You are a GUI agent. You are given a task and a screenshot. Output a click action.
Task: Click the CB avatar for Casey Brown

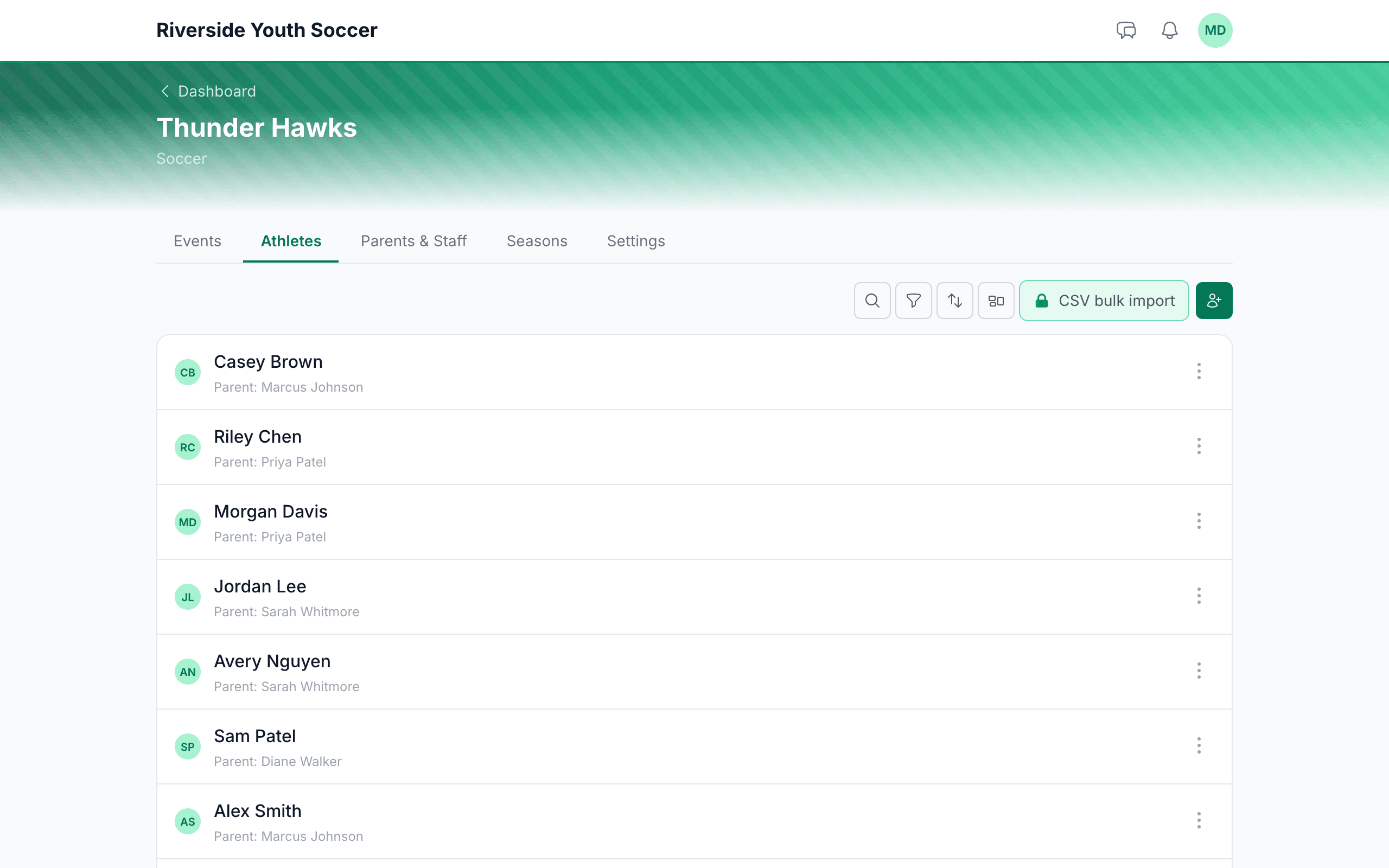point(188,373)
